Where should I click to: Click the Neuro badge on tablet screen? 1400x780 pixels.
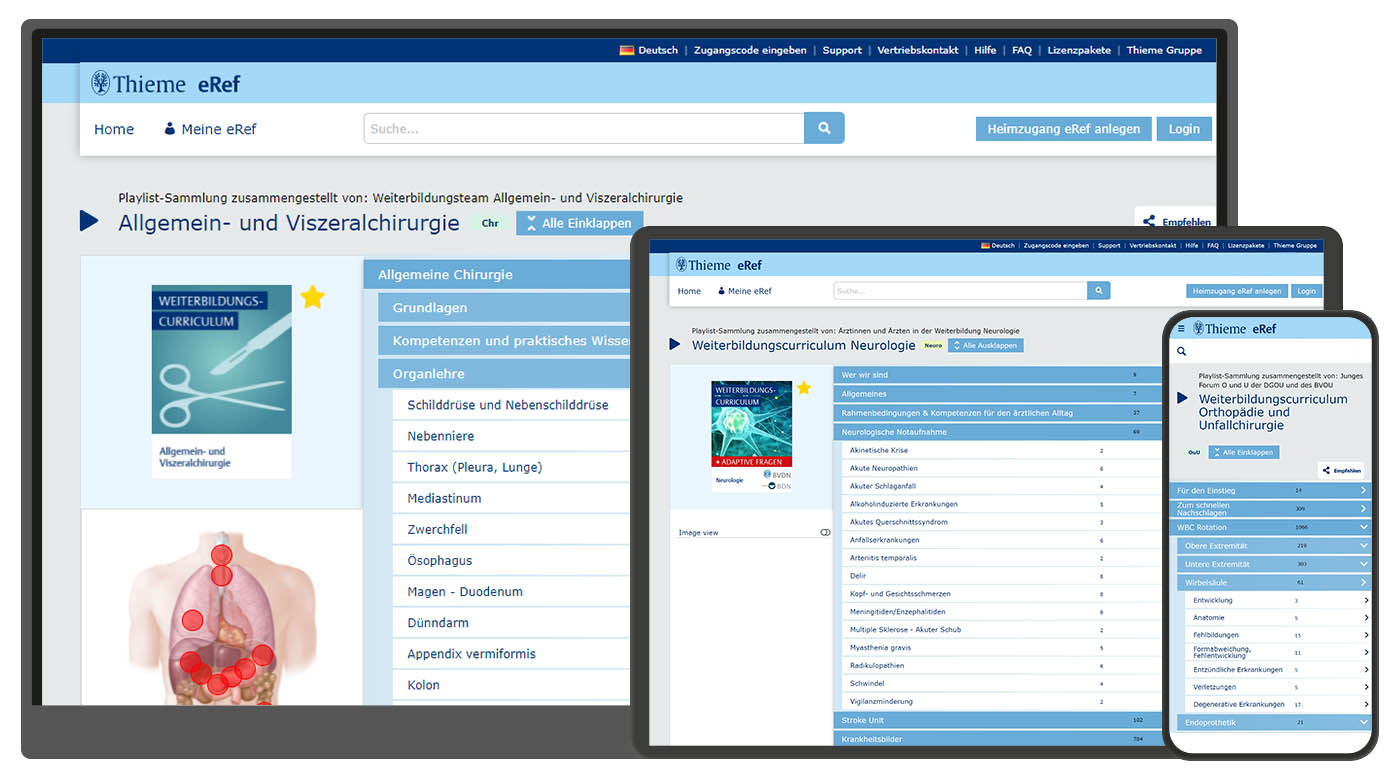coord(933,345)
